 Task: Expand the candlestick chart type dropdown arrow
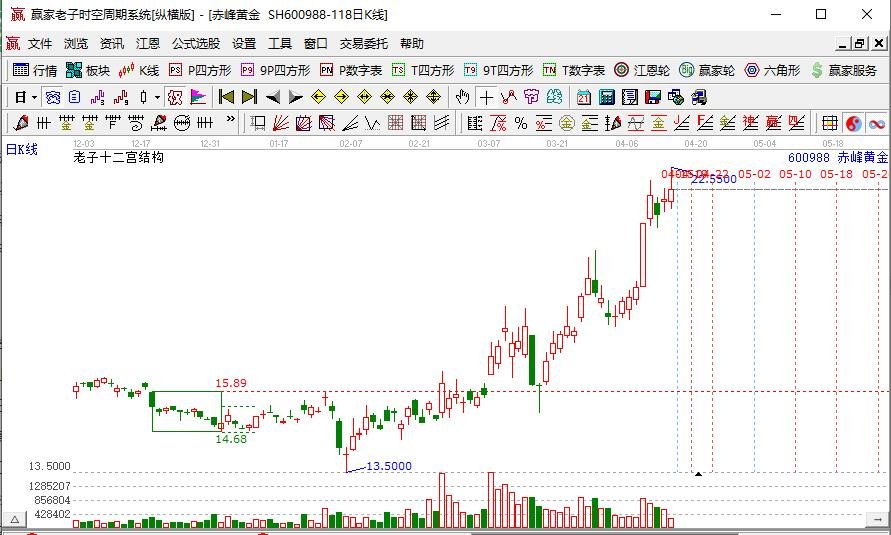pos(157,98)
